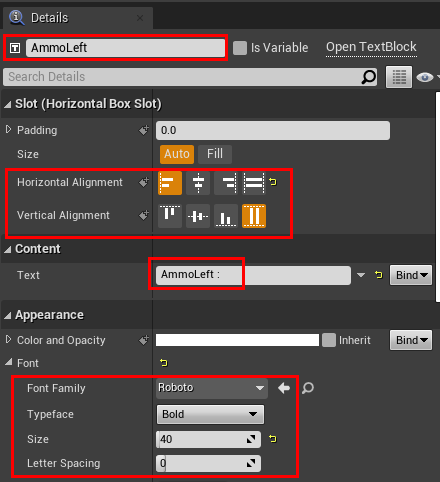Set slot Size to Fill
This screenshot has width=440, height=482.
point(215,154)
